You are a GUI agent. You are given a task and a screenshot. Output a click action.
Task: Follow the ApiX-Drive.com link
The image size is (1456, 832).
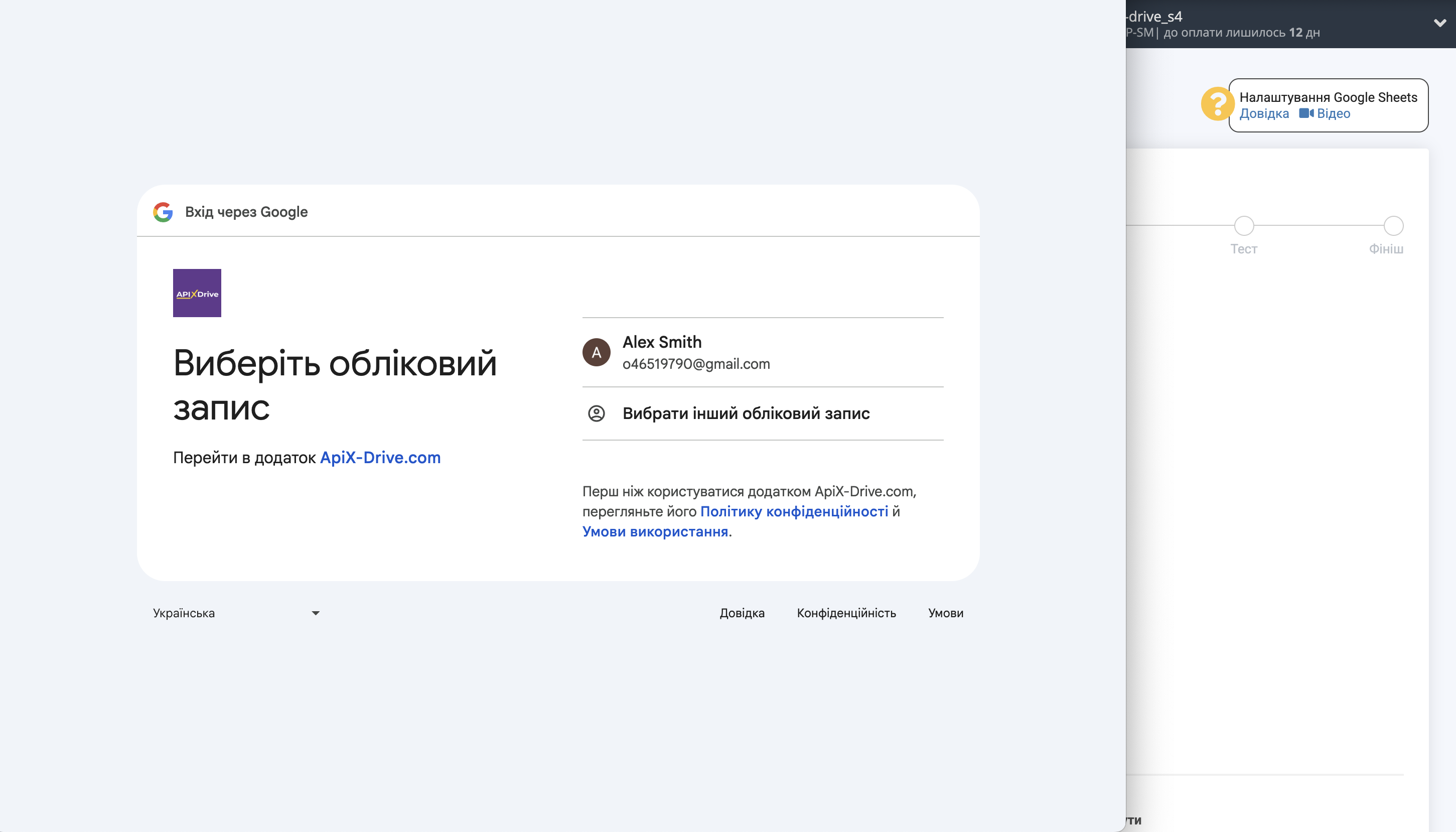[x=379, y=457]
